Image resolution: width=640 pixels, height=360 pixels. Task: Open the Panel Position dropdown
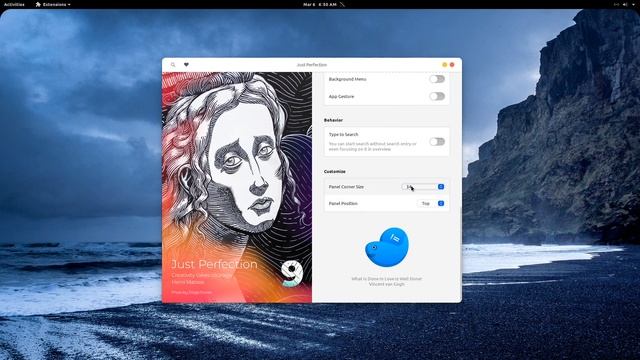click(431, 203)
